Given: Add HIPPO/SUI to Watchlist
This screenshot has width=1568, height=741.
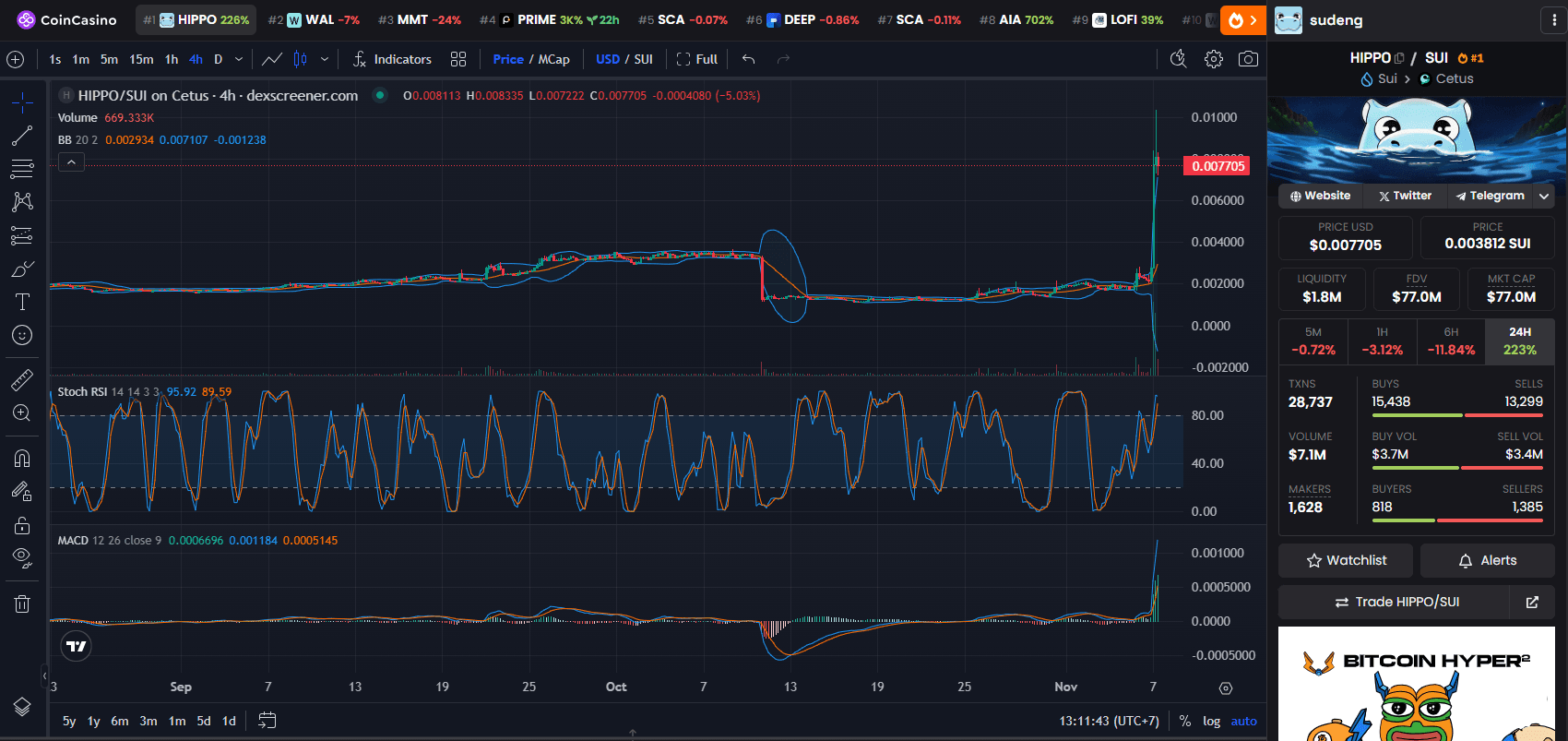Looking at the screenshot, I should 1346,560.
